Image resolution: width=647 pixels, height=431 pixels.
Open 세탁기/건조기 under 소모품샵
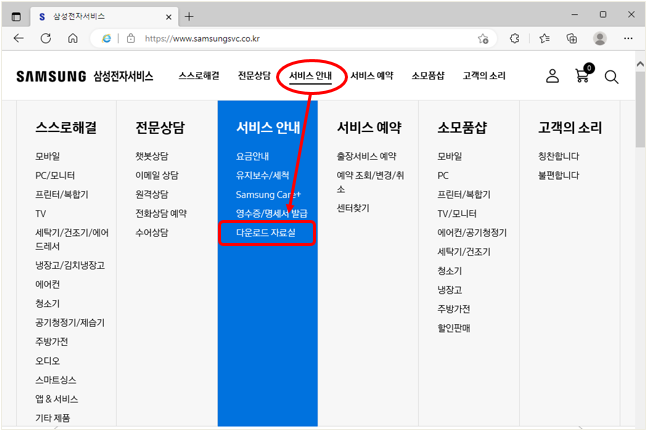(x=464, y=252)
